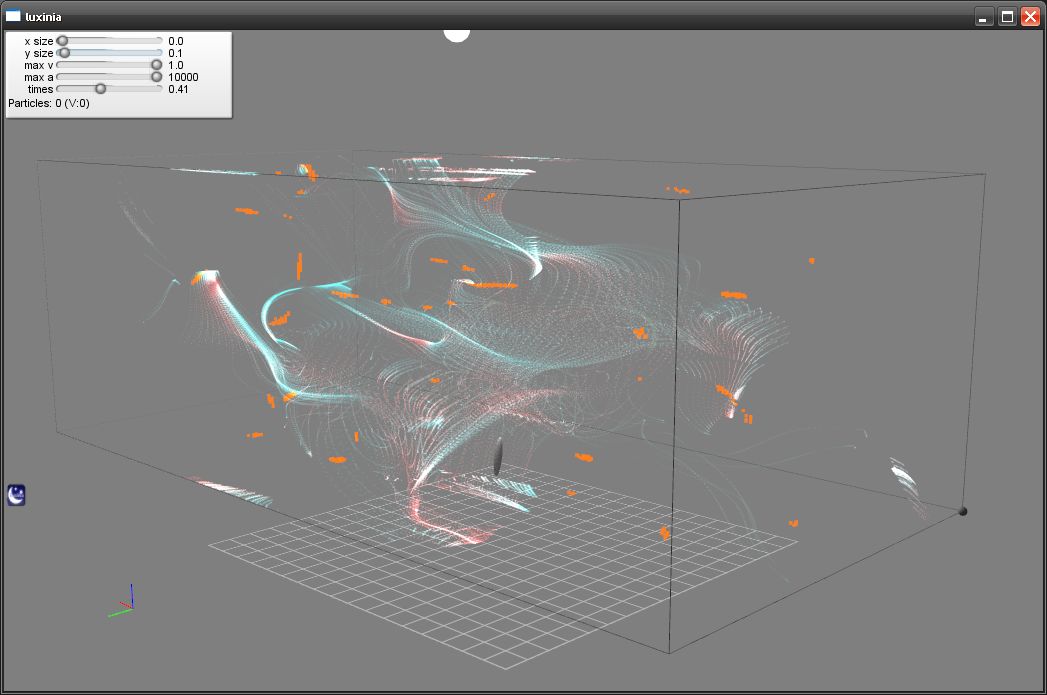Select the white sphere at top of viewport
1047x695 pixels.
click(457, 35)
